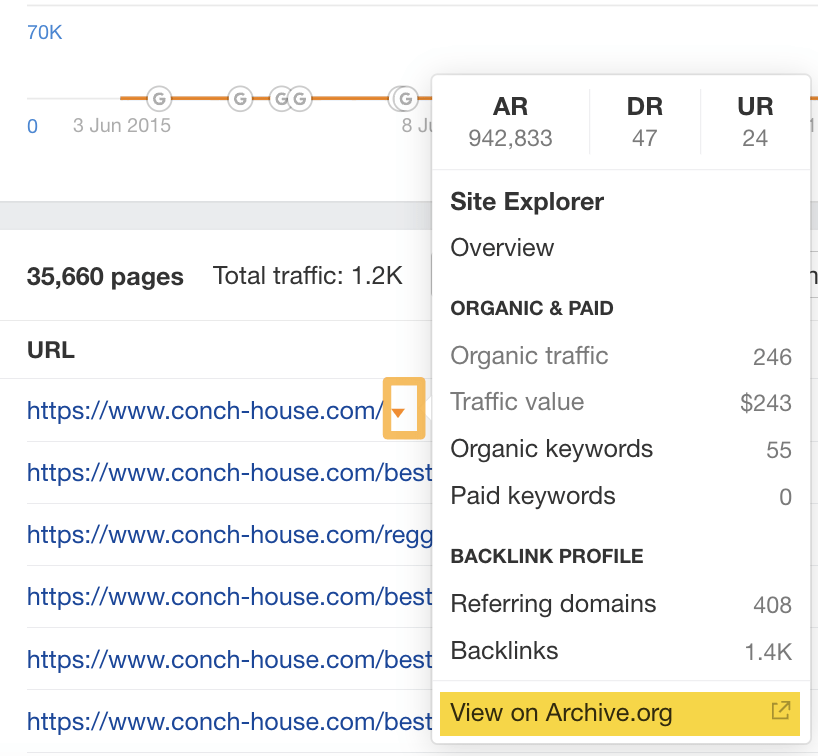
Task: Click the URL column header
Action: [x=51, y=350]
